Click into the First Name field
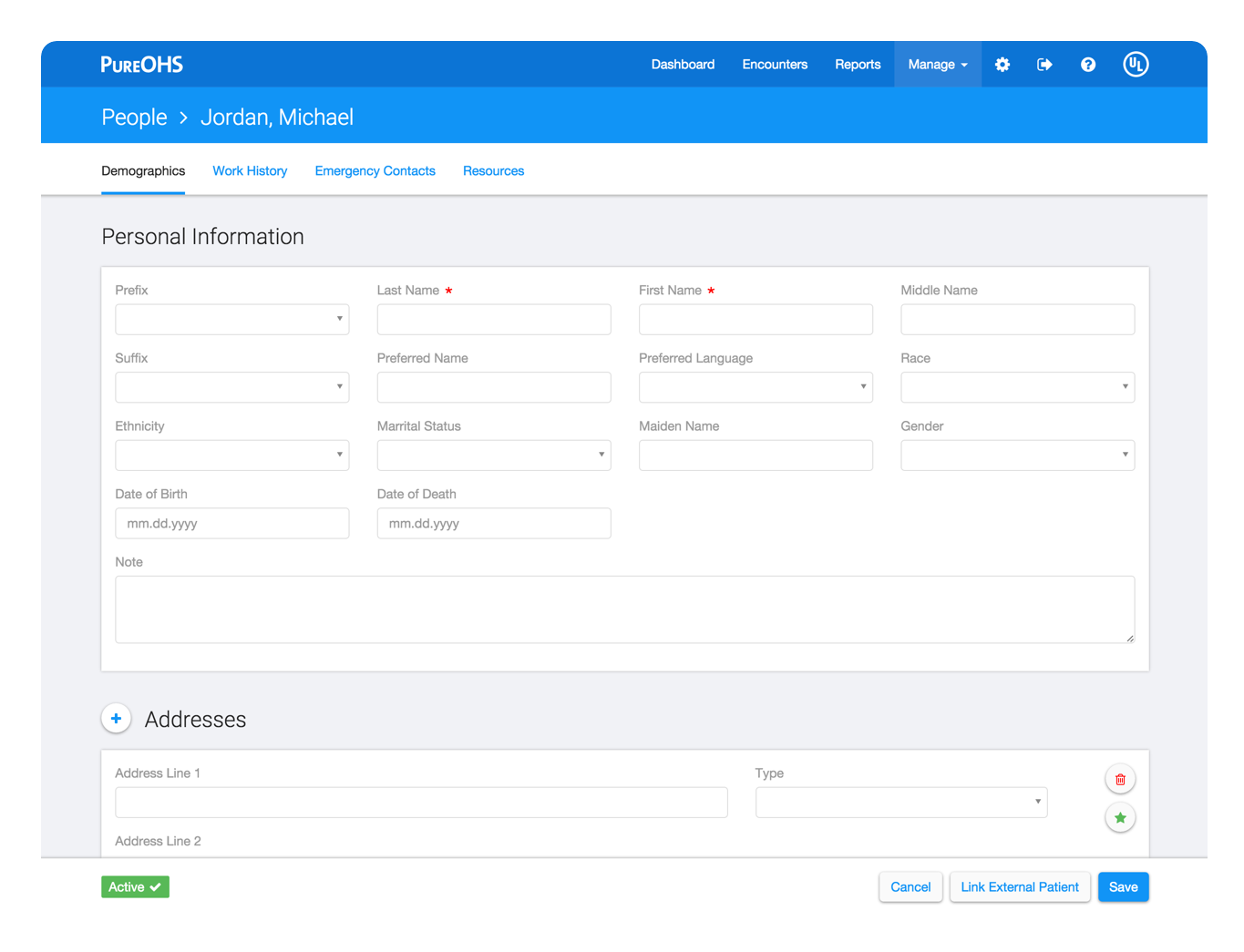The image size is (1244, 952). 756,320
